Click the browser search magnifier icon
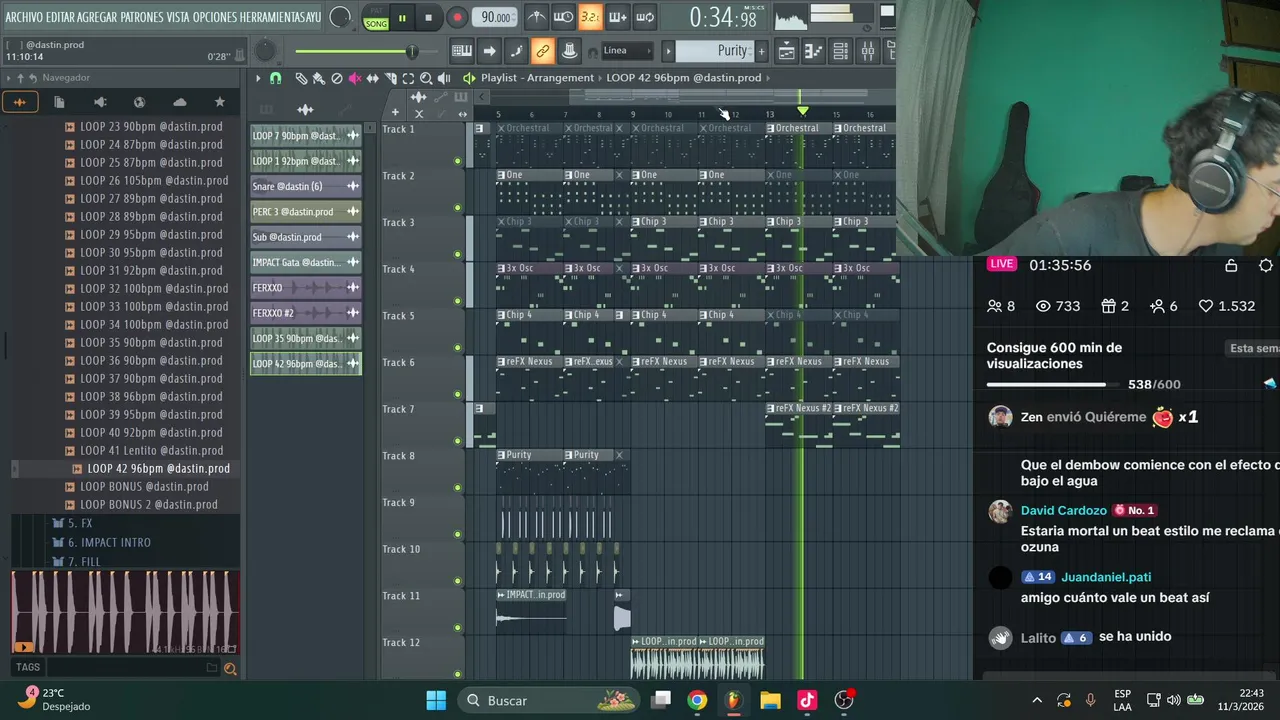The image size is (1280, 720). pyautogui.click(x=230, y=668)
